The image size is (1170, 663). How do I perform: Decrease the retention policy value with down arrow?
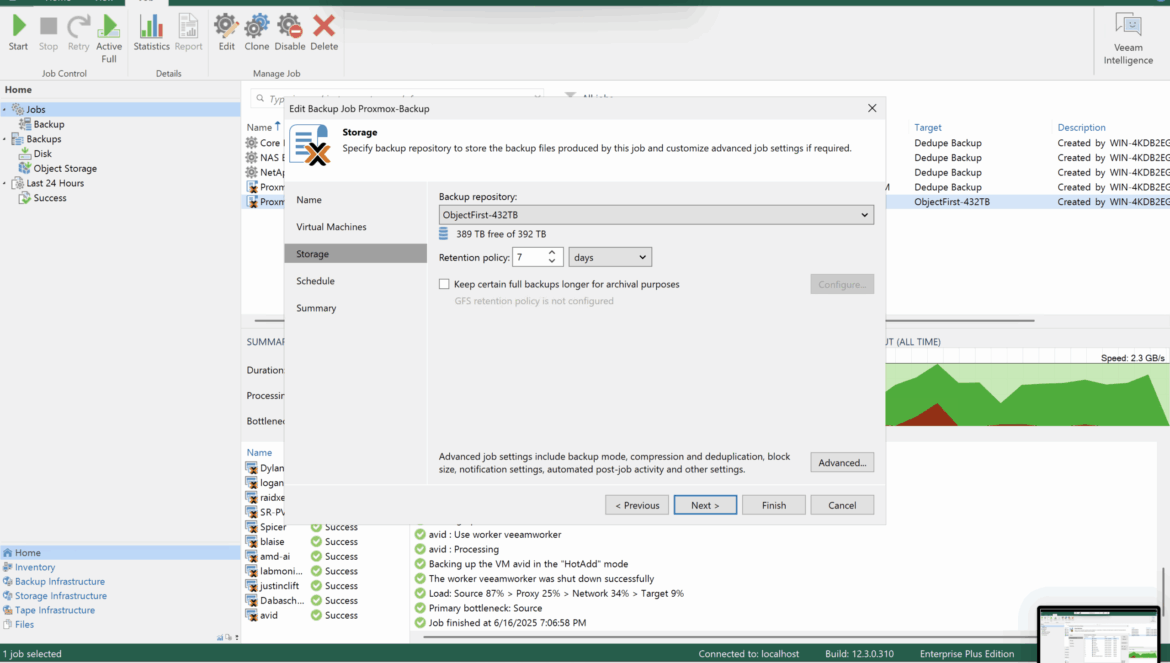coord(552,262)
